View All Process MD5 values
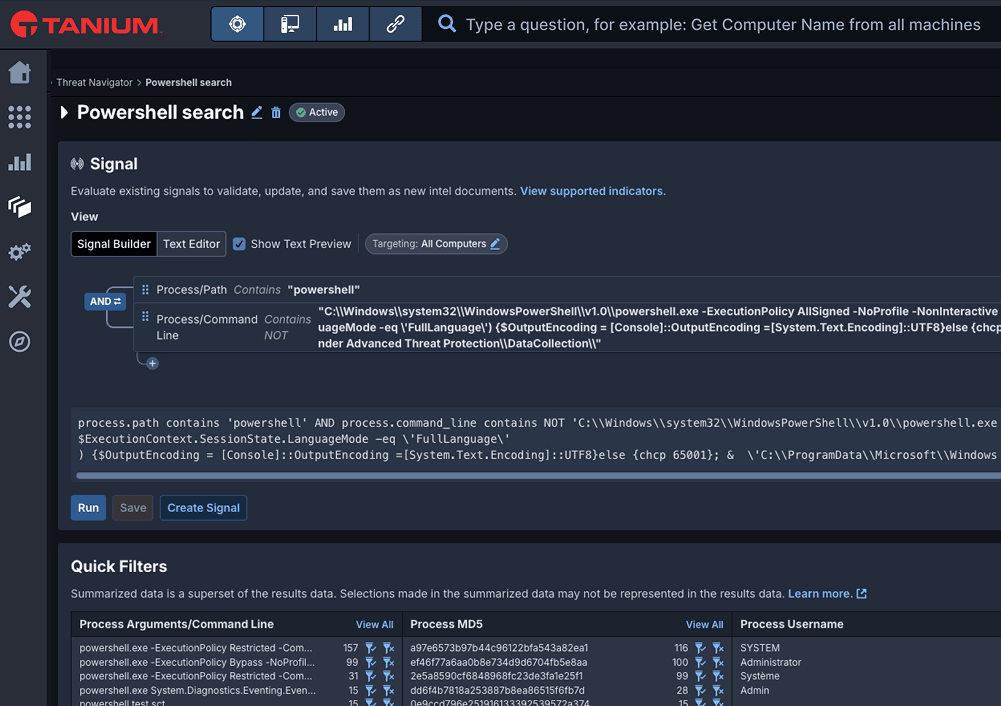This screenshot has height=706, width=1001. tap(704, 625)
